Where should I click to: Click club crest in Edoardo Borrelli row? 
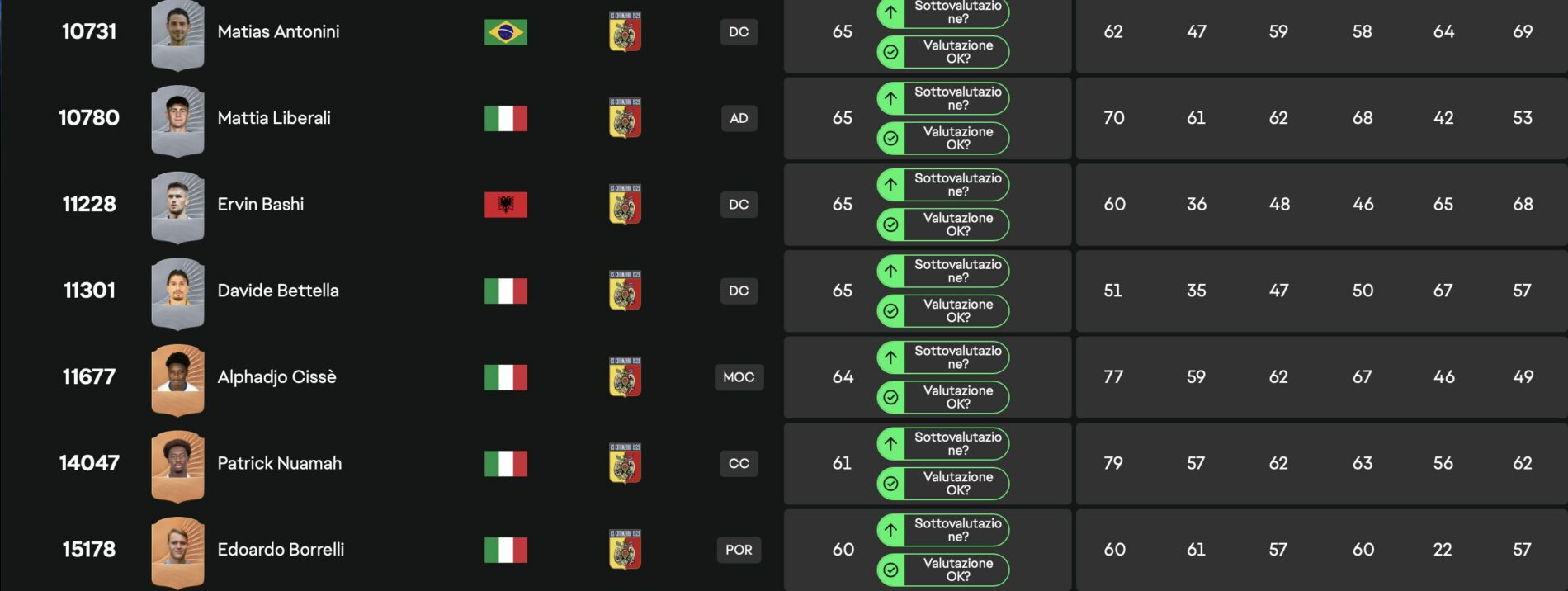coord(625,550)
